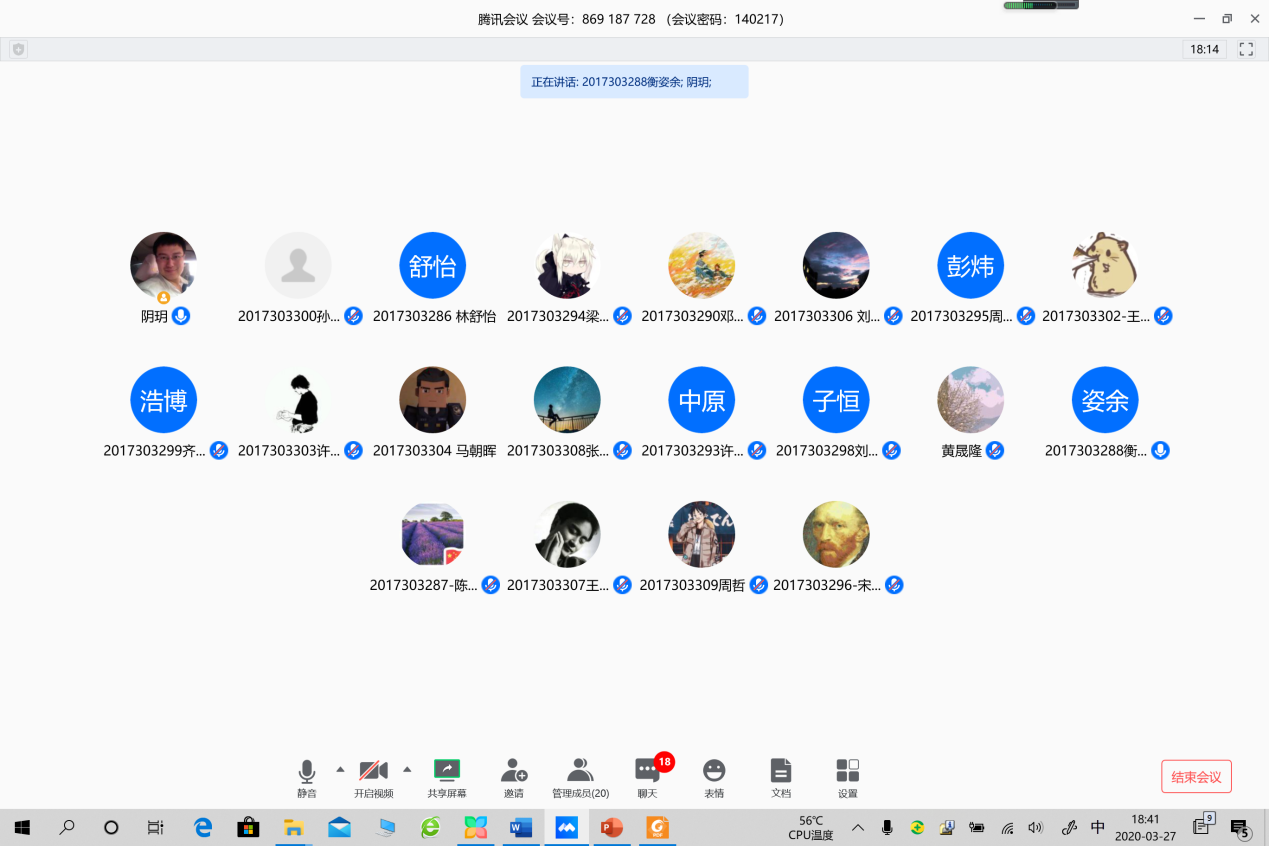Viewport: 1269px width, 846px height.
Task: Open 管理成员(20) member management
Action: coord(580,771)
